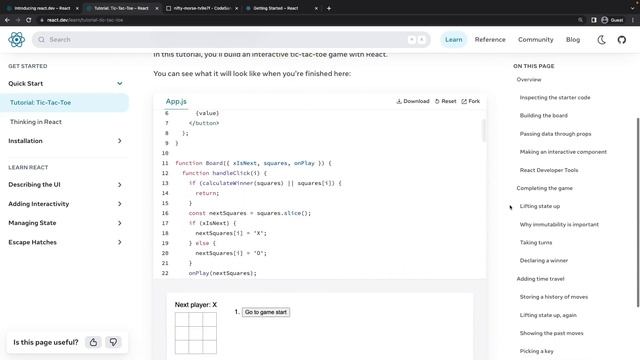Screen dimensions: 640x360
Task: Click the browser back arrow
Action: (7, 20)
